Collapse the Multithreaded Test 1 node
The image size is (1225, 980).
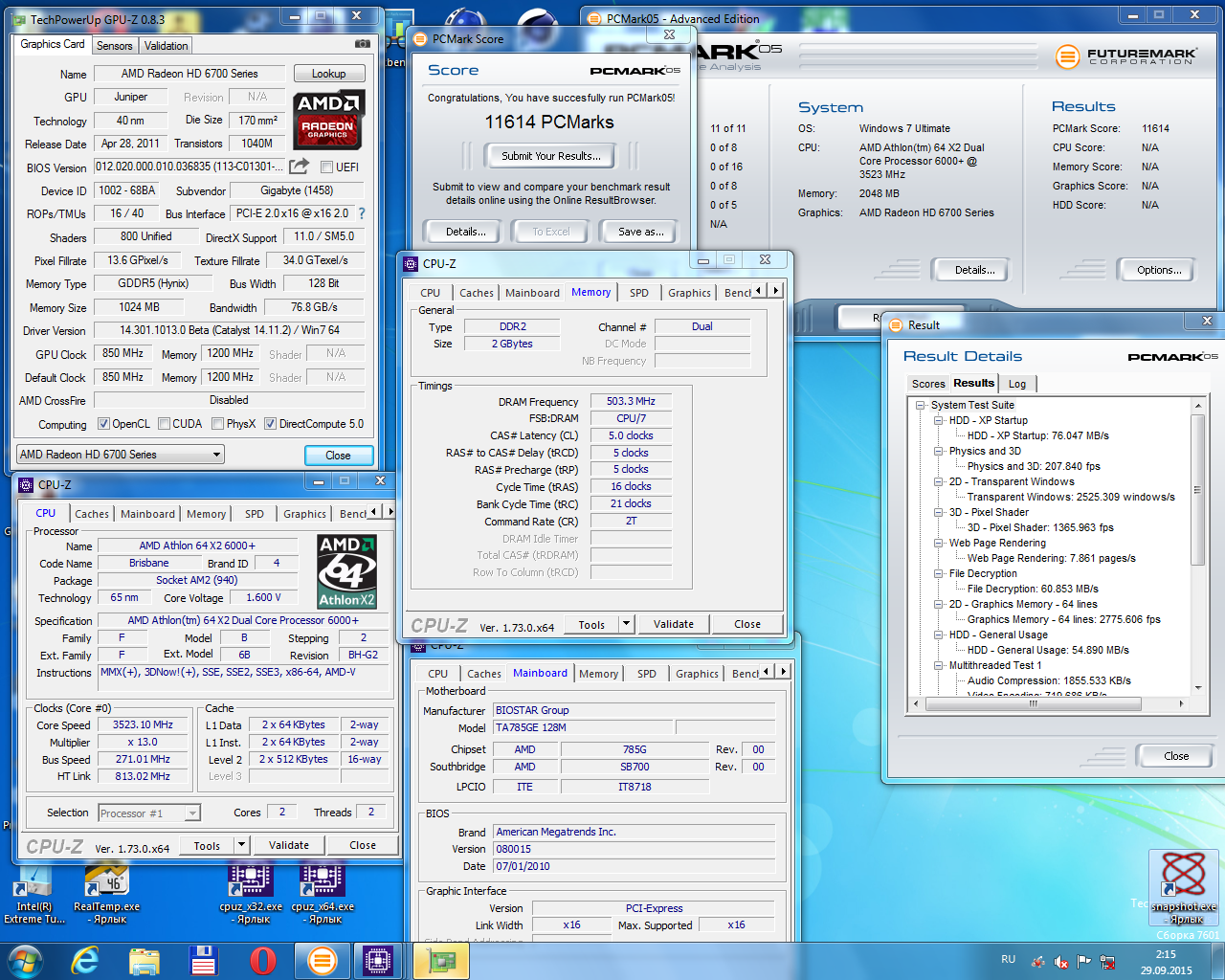tap(938, 665)
